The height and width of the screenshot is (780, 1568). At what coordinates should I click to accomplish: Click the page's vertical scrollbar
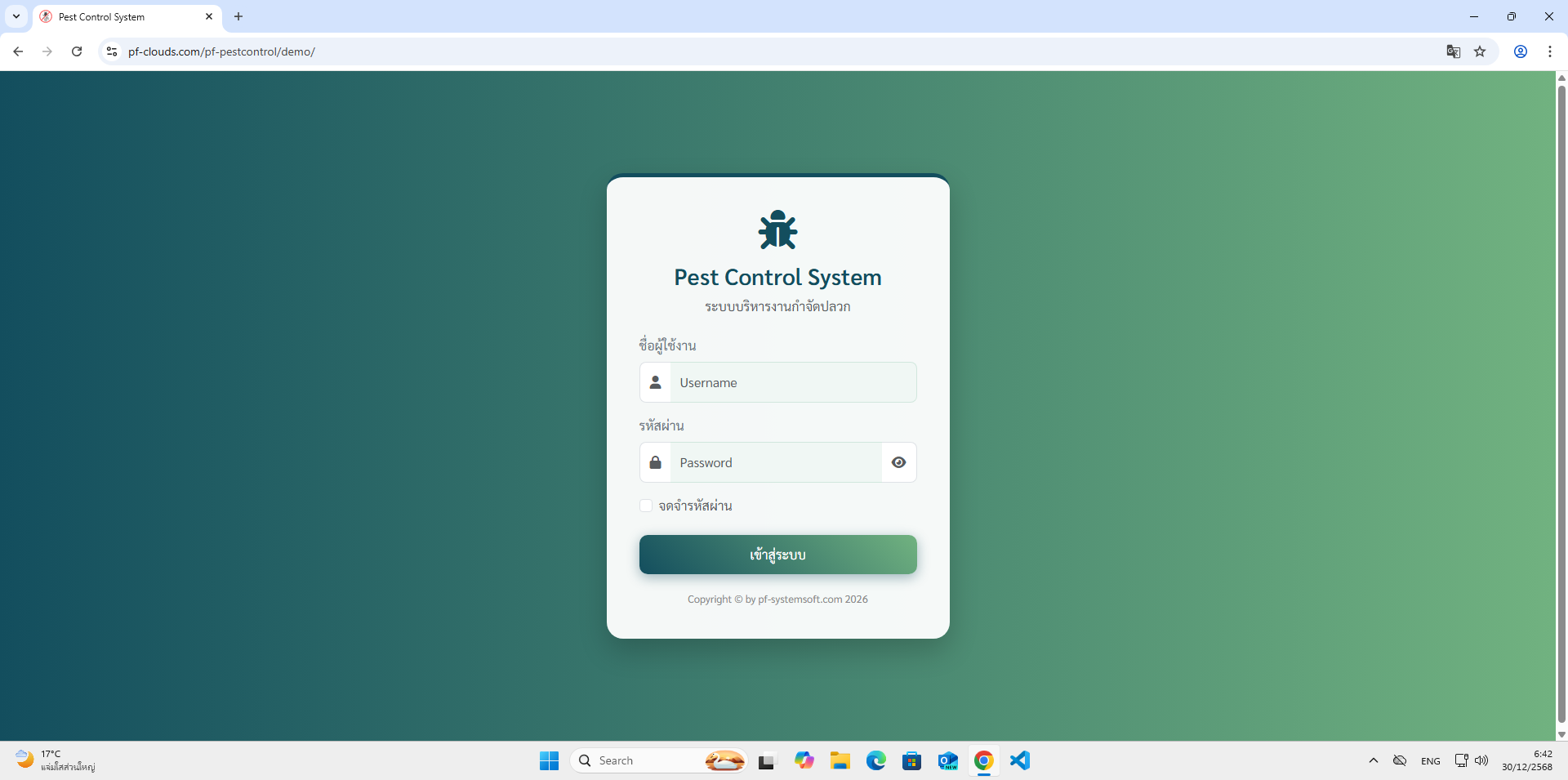point(1561,408)
